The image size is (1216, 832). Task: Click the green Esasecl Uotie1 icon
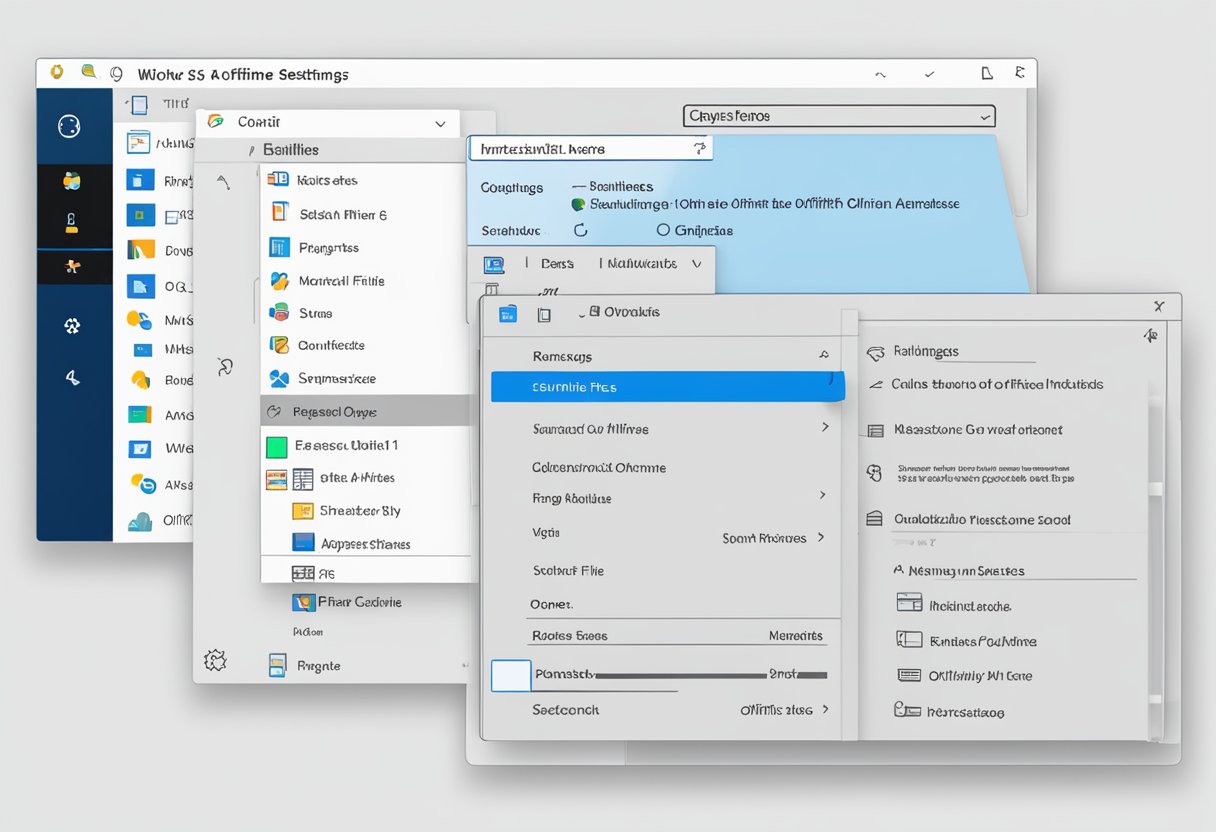[x=277, y=444]
